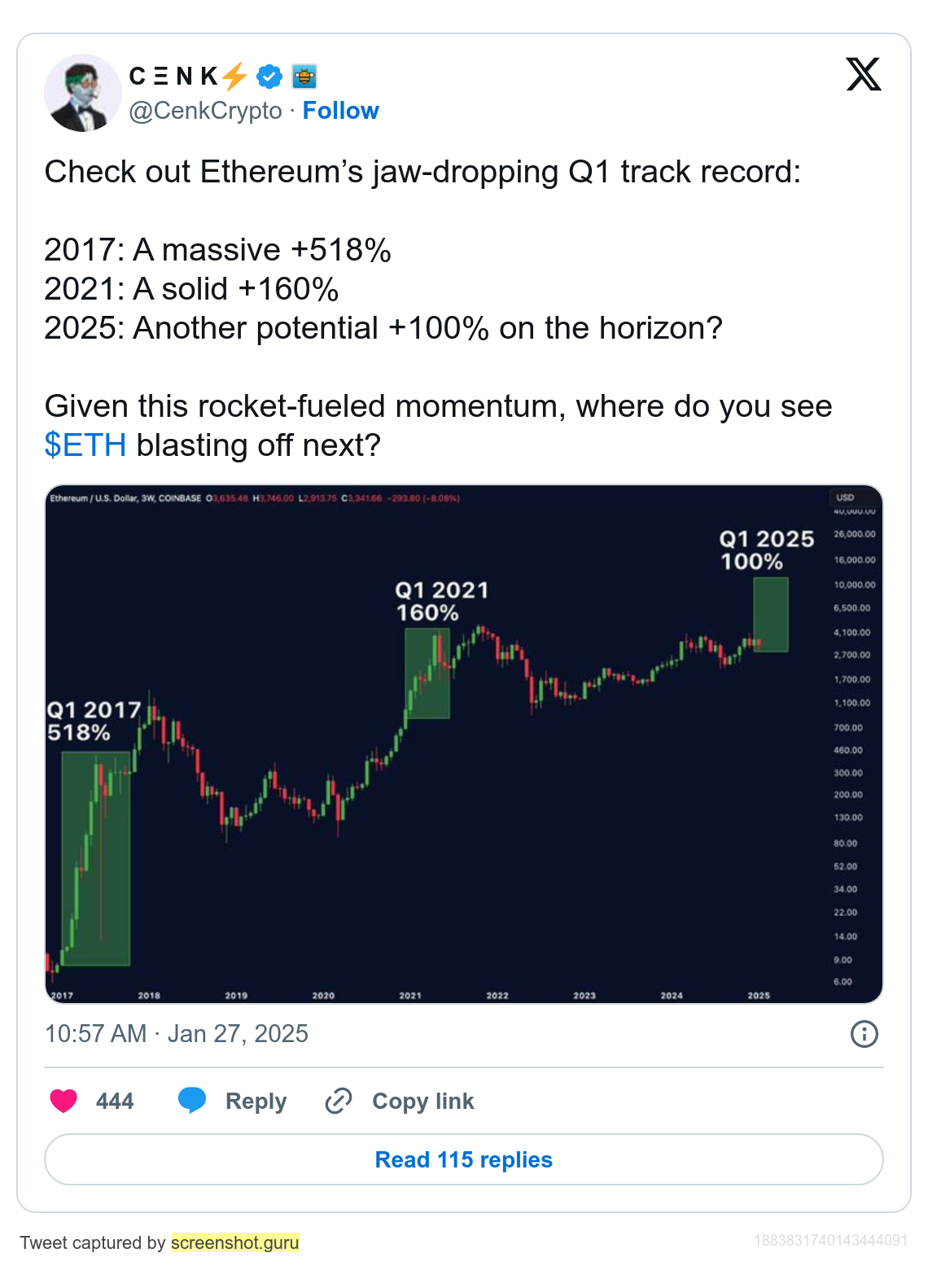Viewport: 928px width, 1288px height.
Task: Follow the CenkCrypto account
Action: click(x=340, y=111)
